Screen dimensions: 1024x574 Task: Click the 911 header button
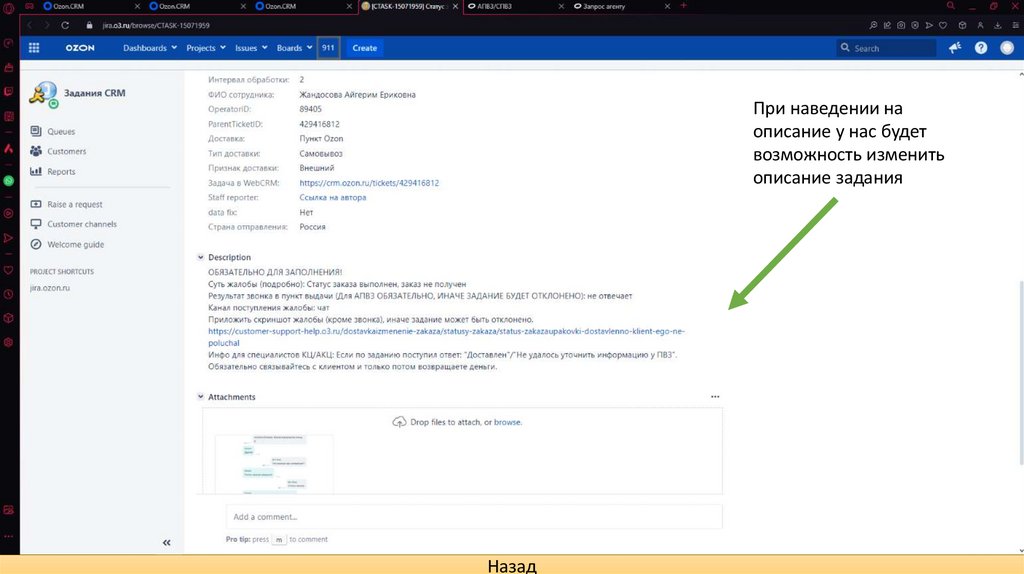pyautogui.click(x=328, y=48)
